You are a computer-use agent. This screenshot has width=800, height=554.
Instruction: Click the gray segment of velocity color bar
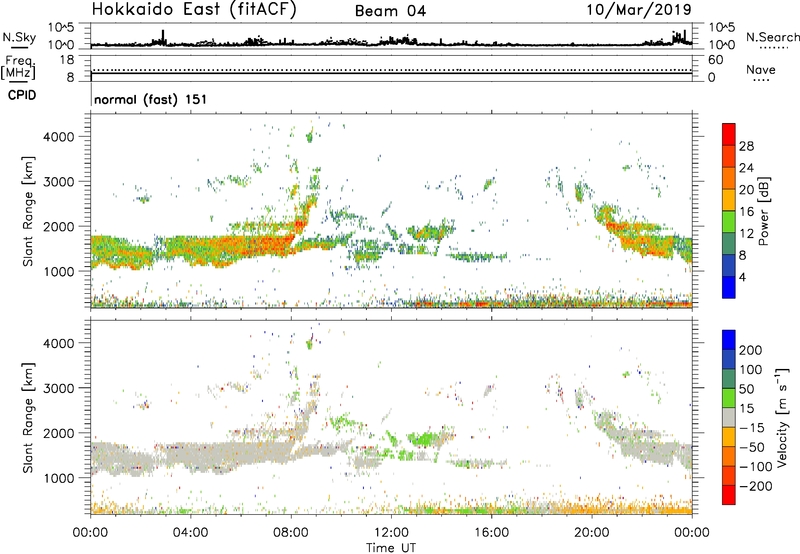coord(729,417)
